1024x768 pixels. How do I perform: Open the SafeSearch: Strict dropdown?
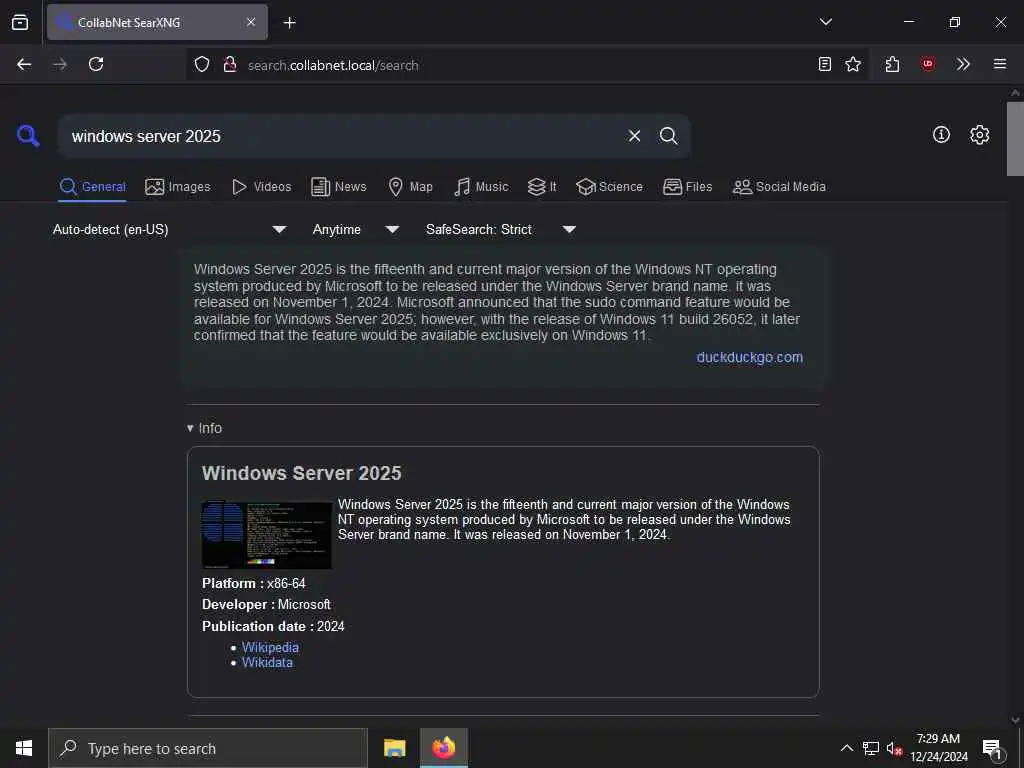[500, 229]
